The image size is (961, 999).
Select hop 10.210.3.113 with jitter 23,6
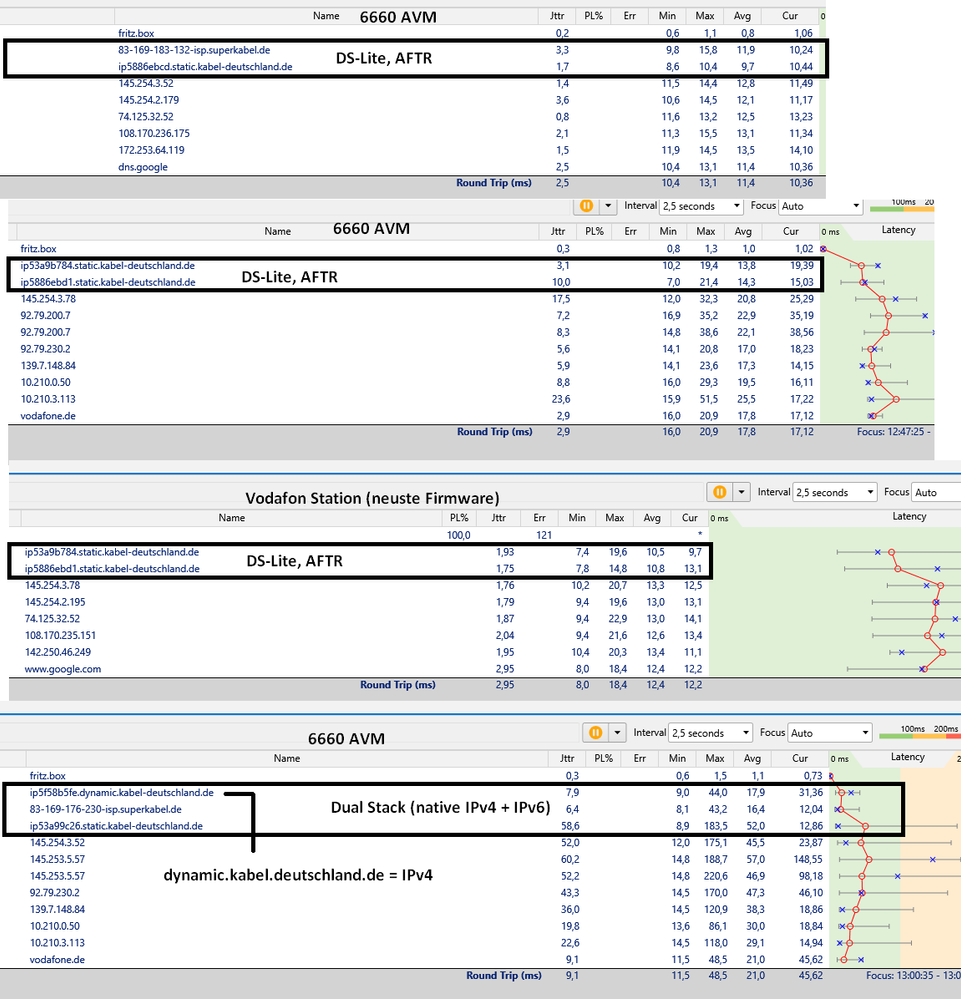pyautogui.click(x=48, y=399)
